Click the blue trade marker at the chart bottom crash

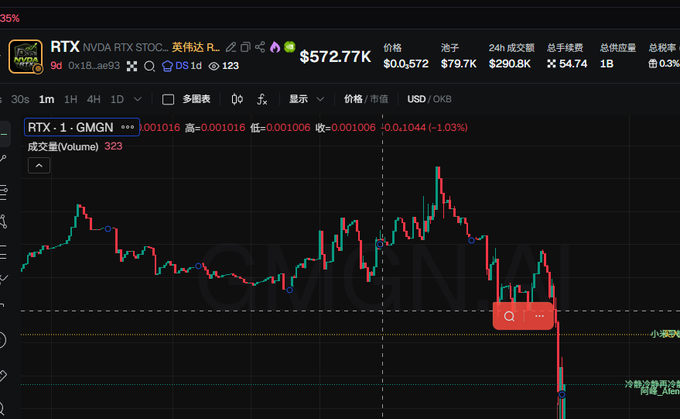(x=562, y=394)
